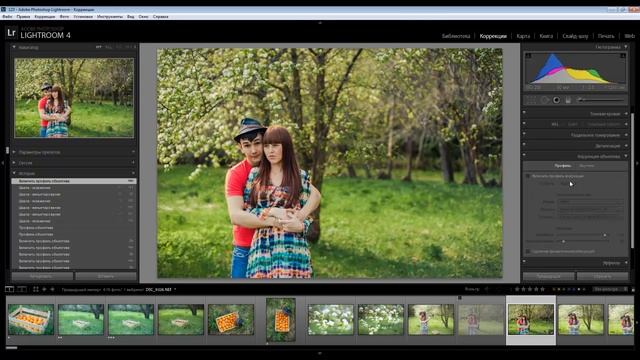Collapse the right panel group arrow

coord(638,163)
